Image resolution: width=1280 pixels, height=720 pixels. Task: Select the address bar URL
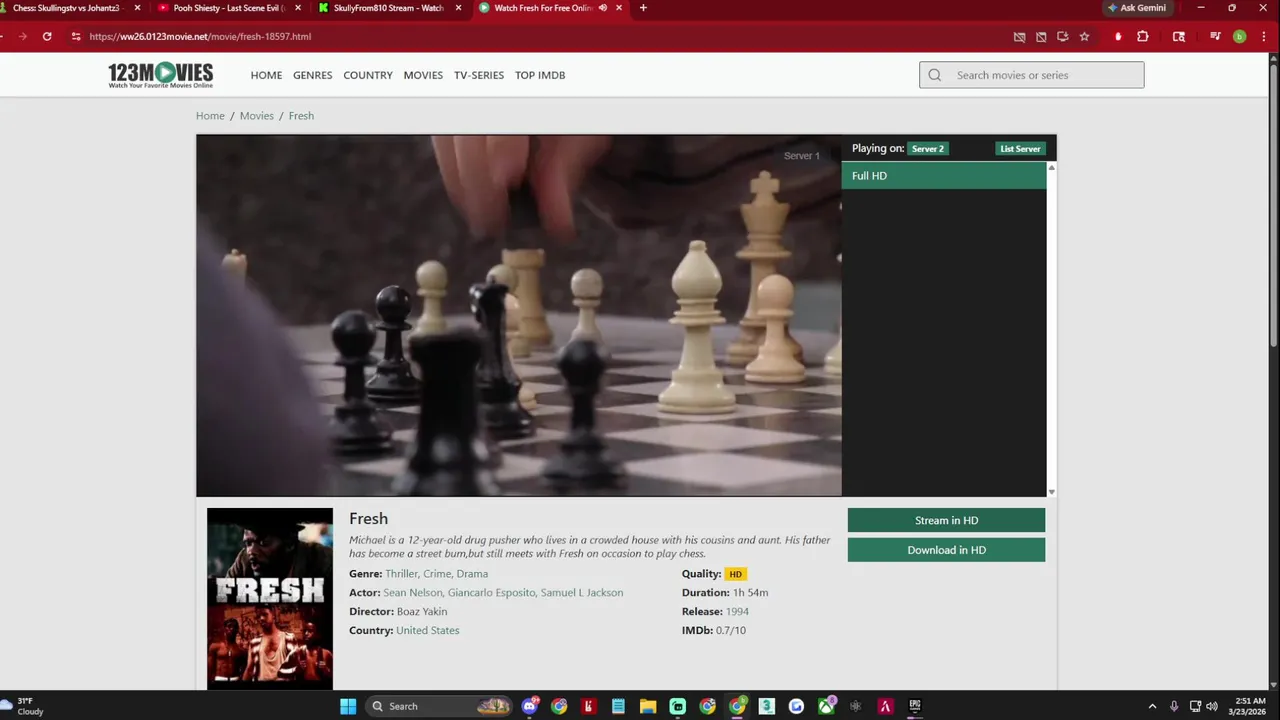(x=200, y=36)
